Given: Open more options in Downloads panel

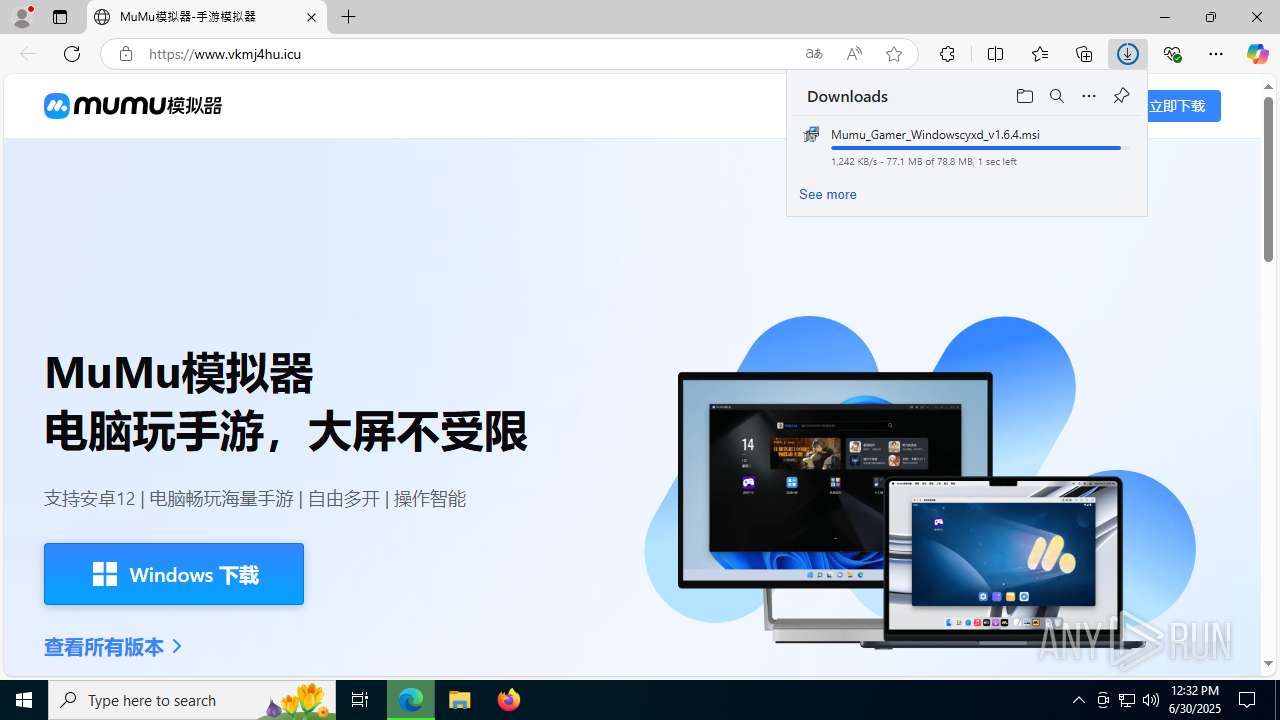Looking at the screenshot, I should click(x=1089, y=96).
